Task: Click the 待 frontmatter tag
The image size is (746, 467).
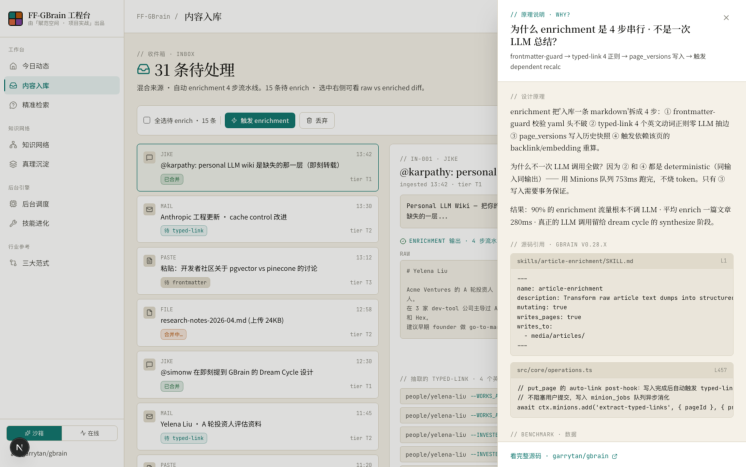Action: (x=185, y=282)
